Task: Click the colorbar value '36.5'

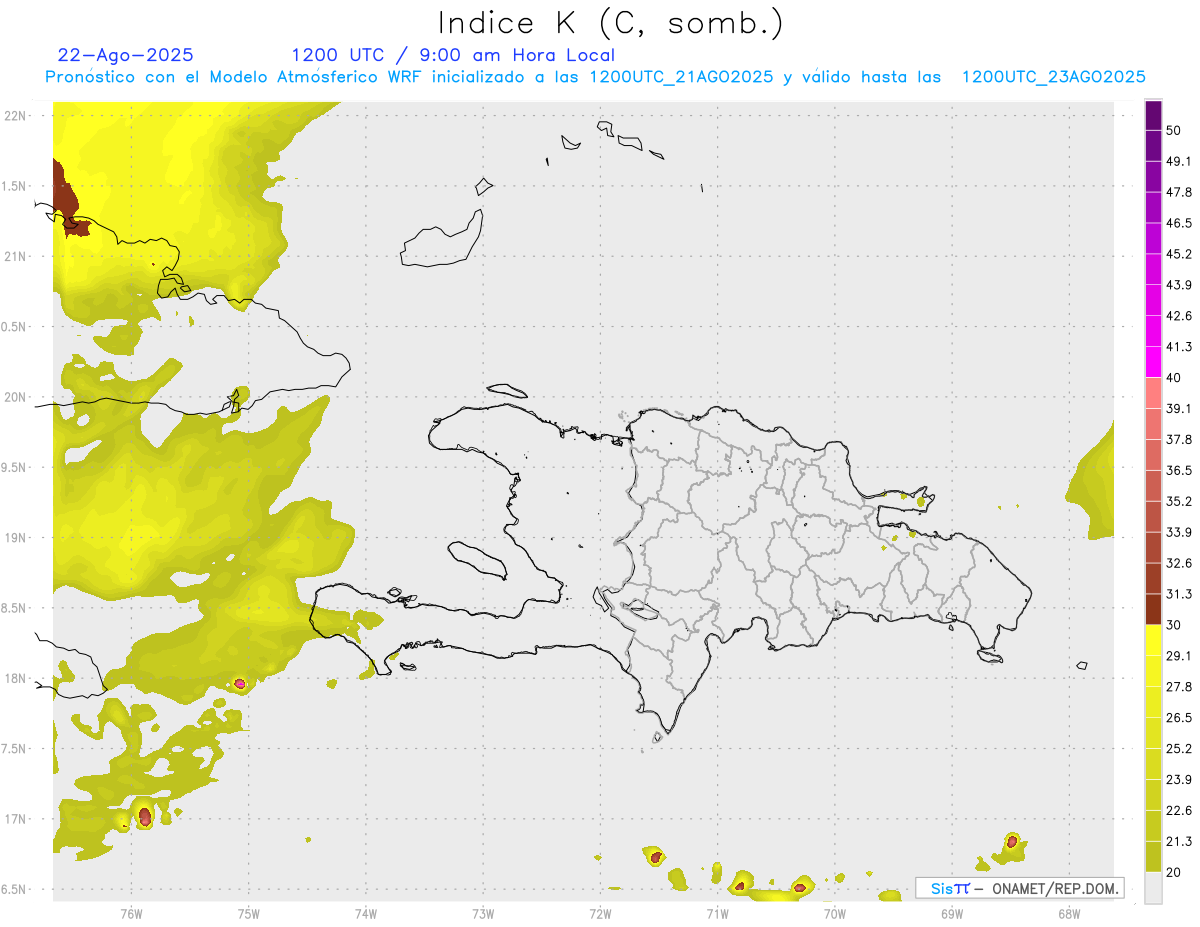Action: pyautogui.click(x=1179, y=470)
